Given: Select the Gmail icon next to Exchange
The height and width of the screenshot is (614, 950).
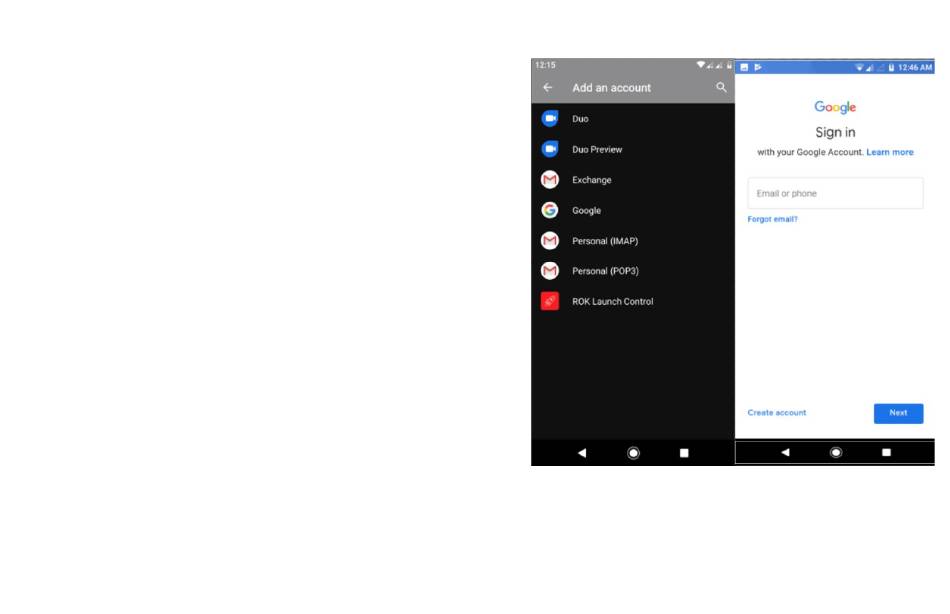Looking at the screenshot, I should (549, 180).
